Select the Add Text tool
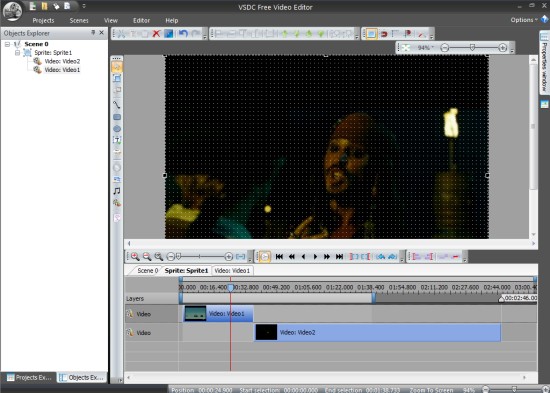 click(x=117, y=140)
